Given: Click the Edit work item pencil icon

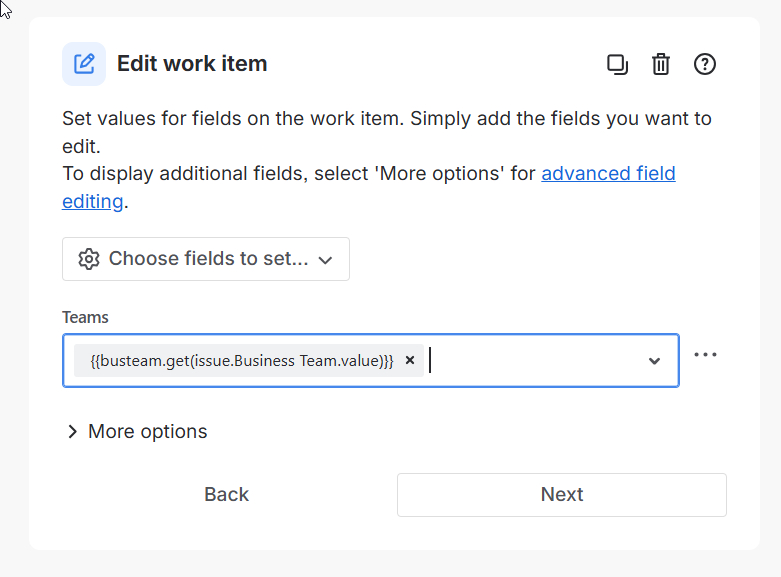Looking at the screenshot, I should [x=84, y=64].
